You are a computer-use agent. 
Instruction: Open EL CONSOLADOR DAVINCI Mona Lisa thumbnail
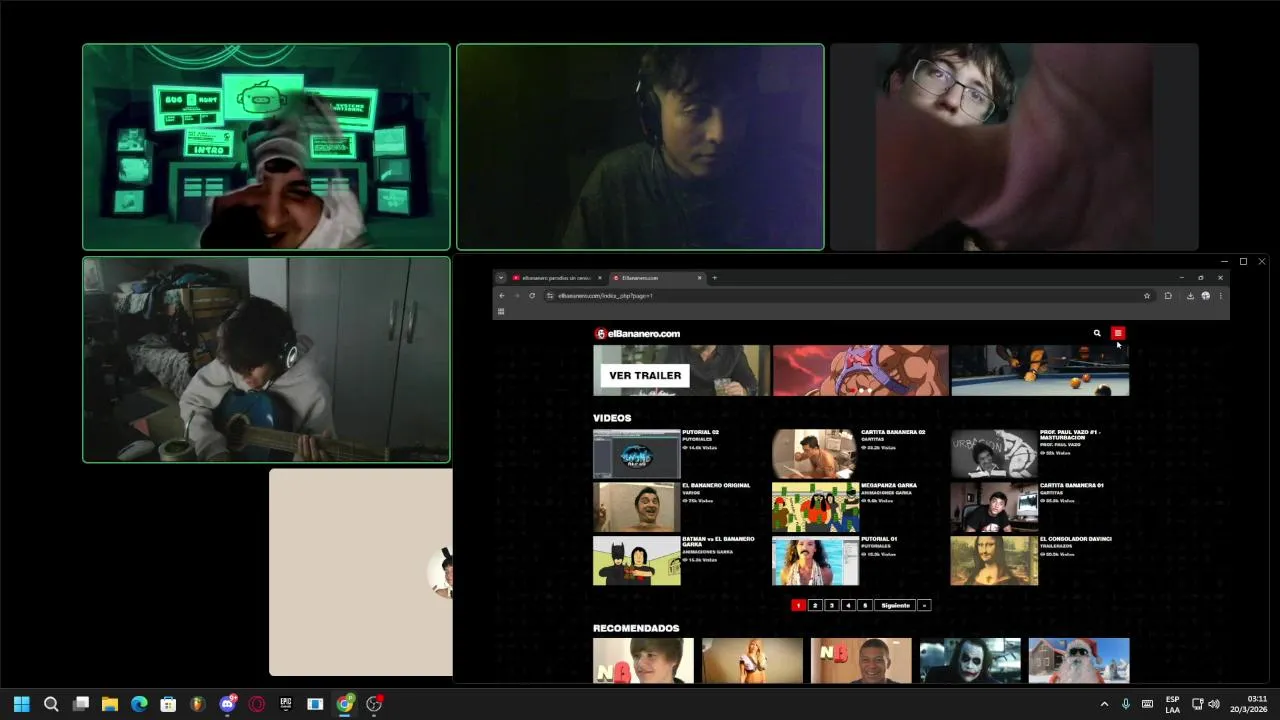tap(994, 560)
